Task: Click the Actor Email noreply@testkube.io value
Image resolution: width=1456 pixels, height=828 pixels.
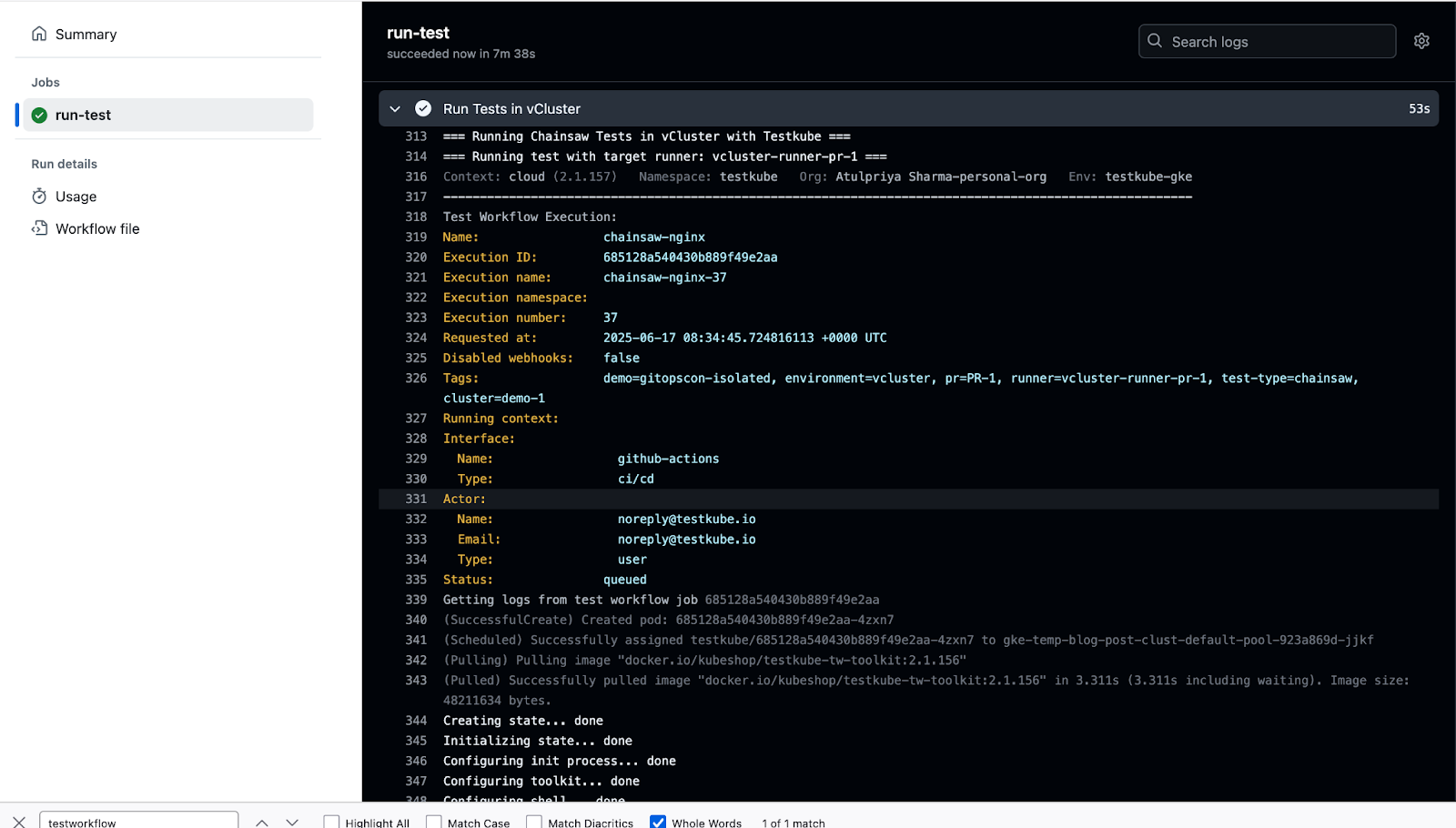Action: [686, 540]
